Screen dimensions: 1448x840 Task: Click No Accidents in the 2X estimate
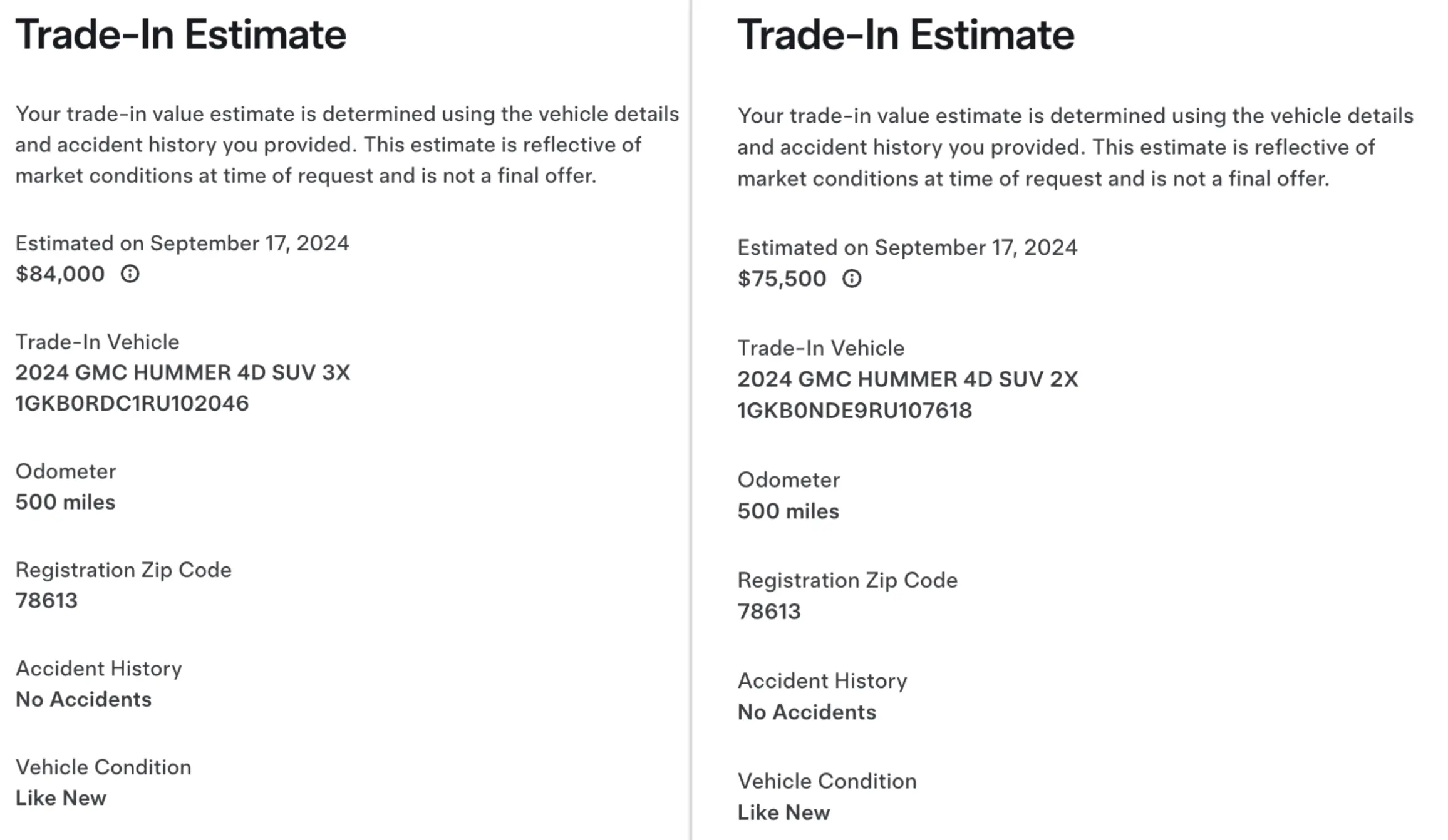click(x=806, y=712)
